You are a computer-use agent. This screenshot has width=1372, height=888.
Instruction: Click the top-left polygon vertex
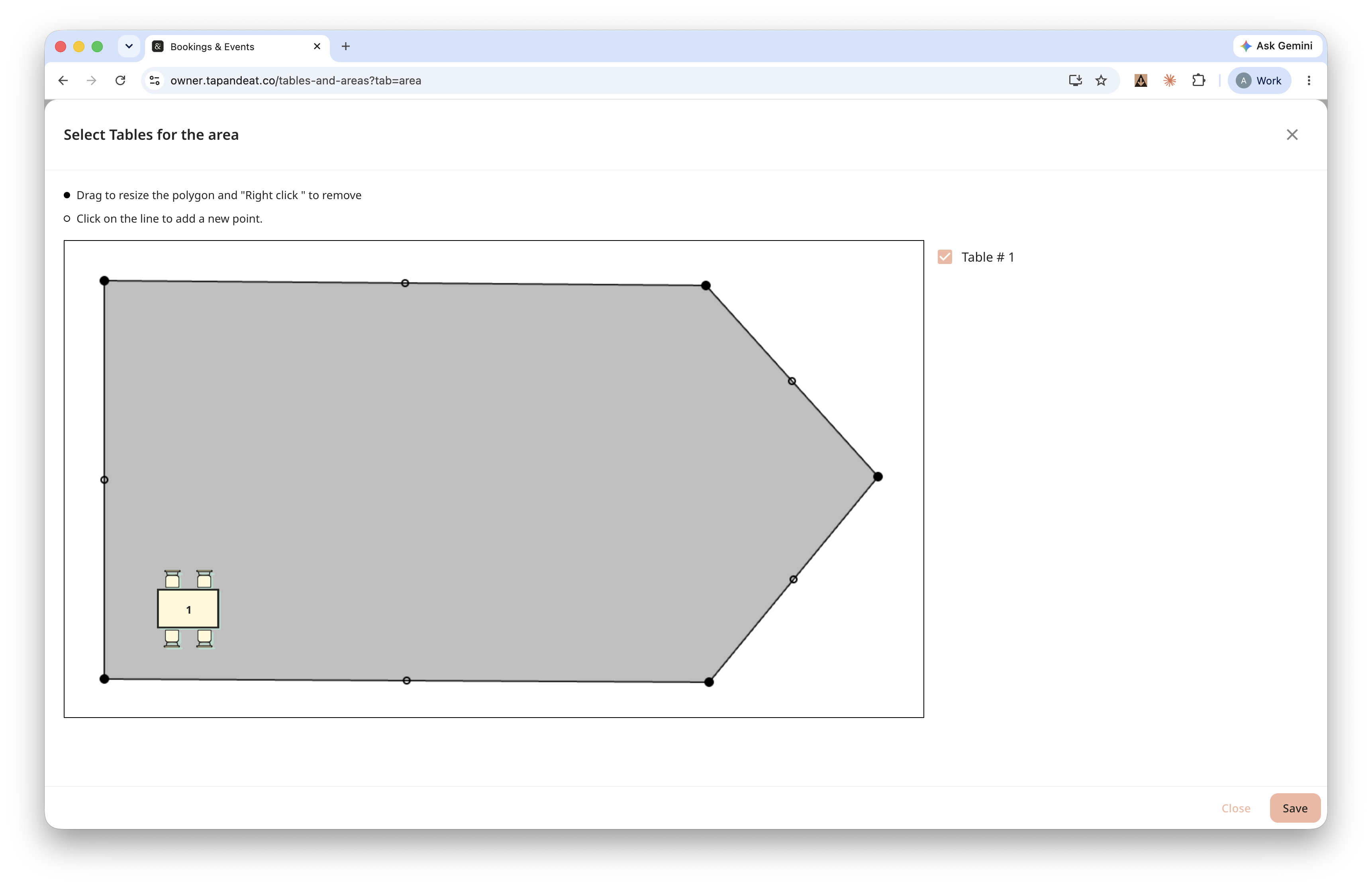coord(104,281)
